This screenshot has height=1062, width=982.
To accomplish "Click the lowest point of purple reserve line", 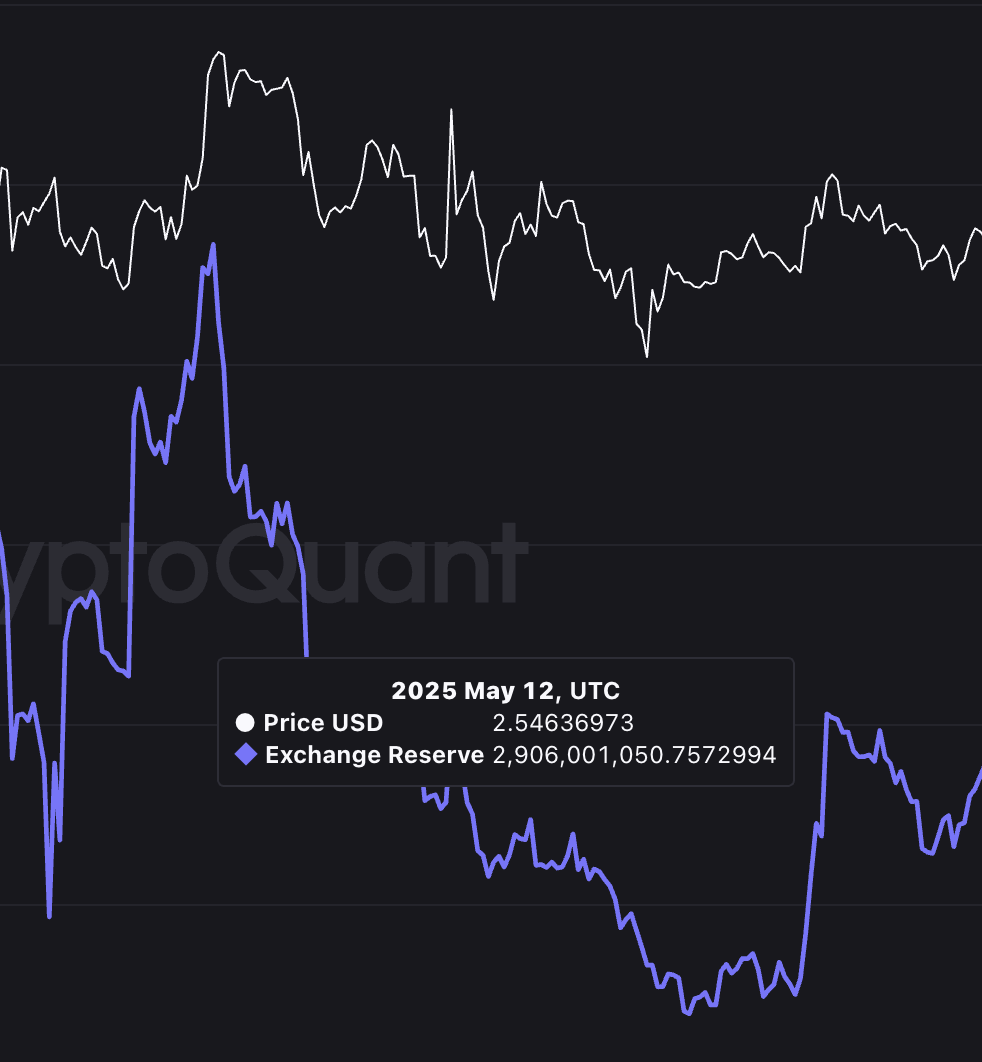I will [x=687, y=1014].
